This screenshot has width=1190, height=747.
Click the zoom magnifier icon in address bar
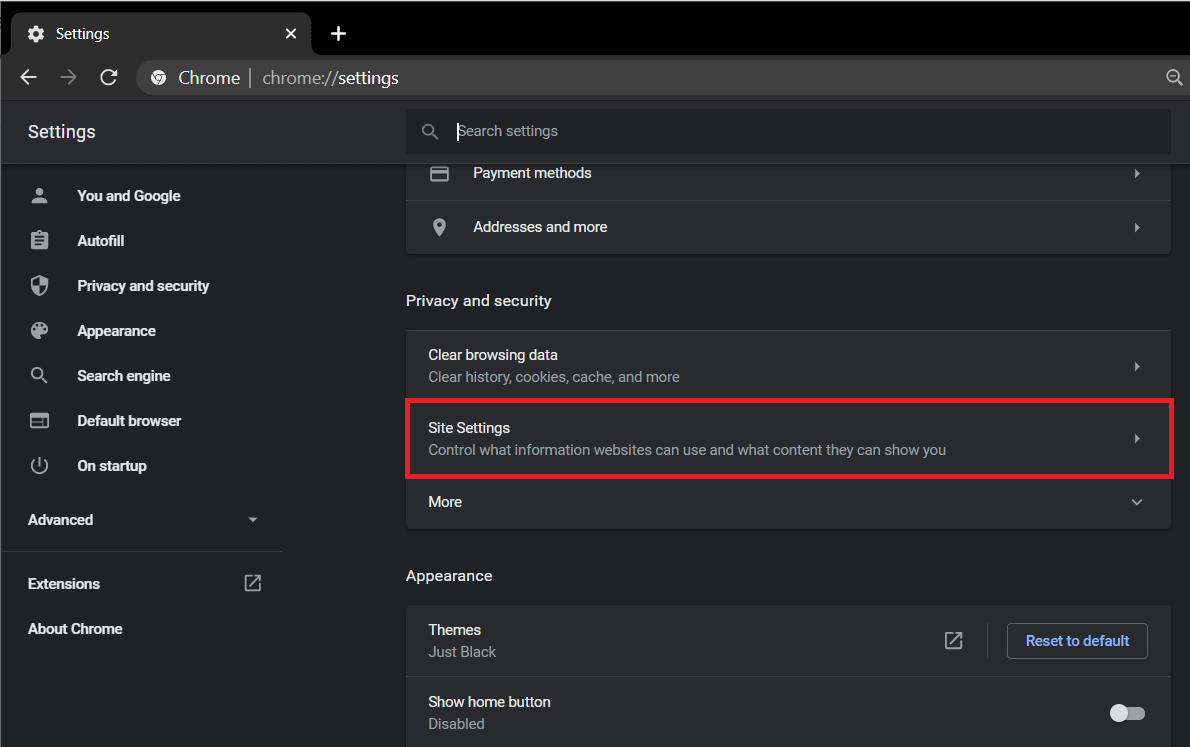point(1174,78)
